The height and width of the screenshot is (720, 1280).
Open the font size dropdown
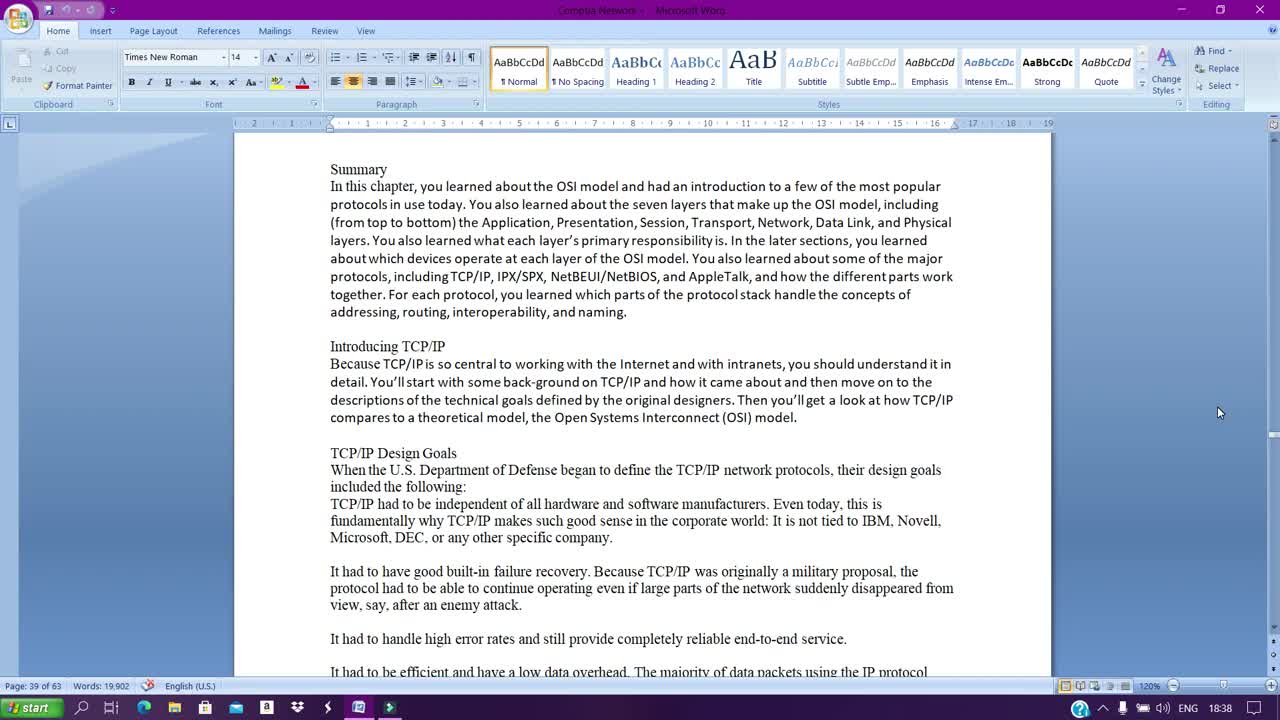pos(255,57)
